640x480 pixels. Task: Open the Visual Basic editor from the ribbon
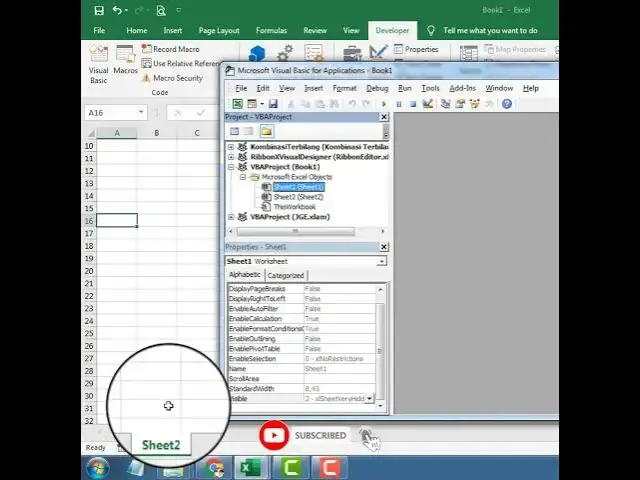pos(98,64)
